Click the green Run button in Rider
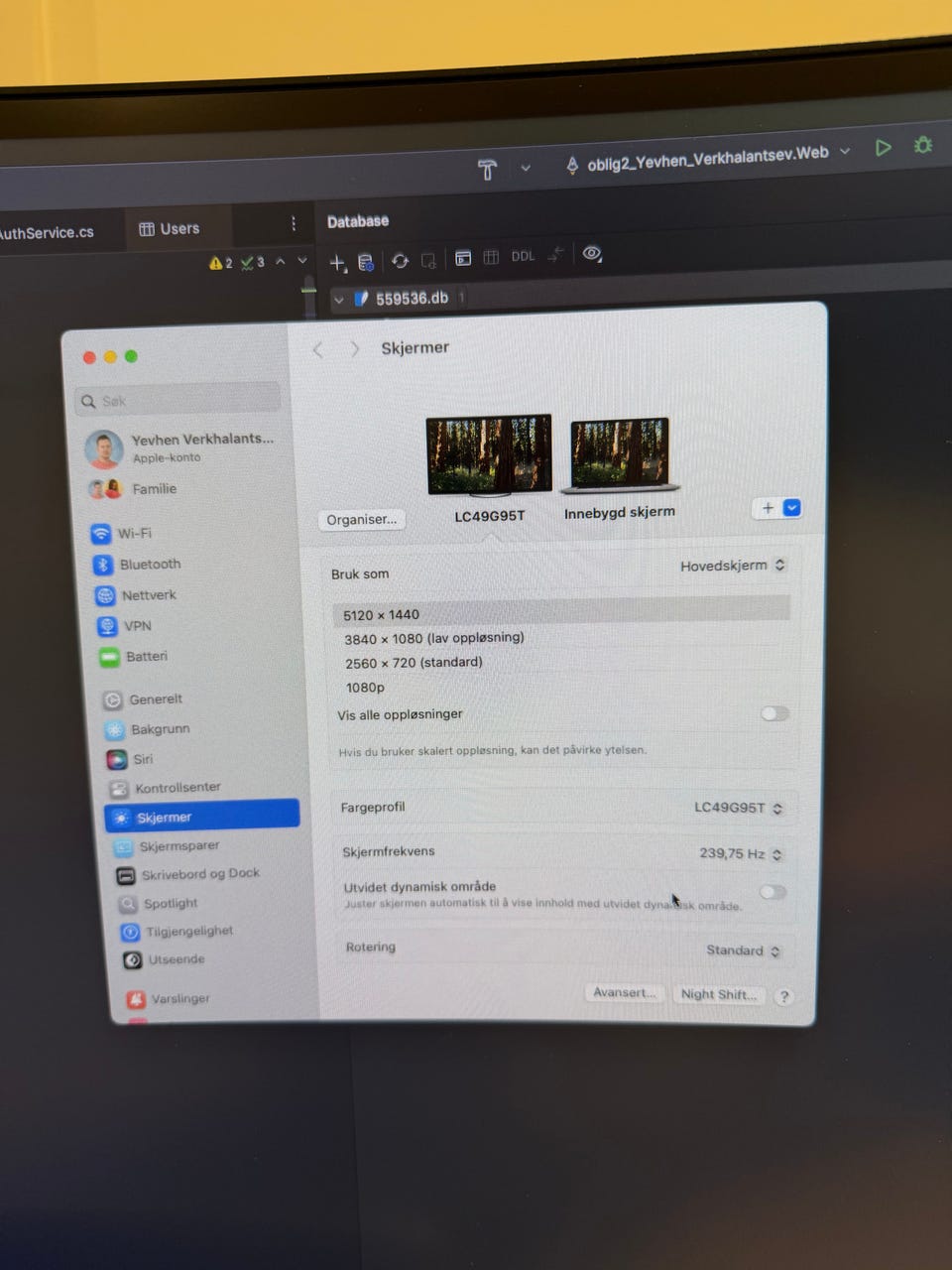The image size is (952, 1270). [883, 148]
